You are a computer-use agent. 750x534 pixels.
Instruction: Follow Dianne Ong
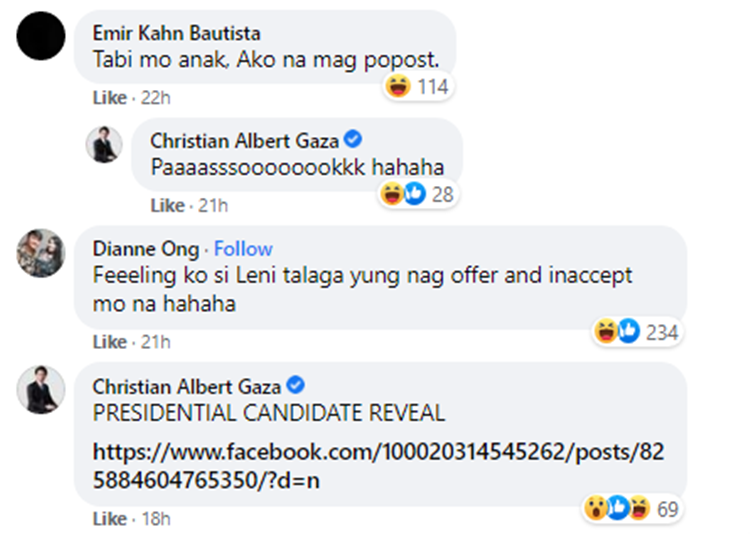[243, 249]
